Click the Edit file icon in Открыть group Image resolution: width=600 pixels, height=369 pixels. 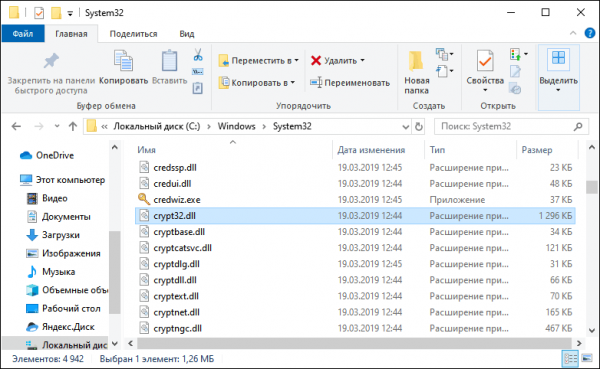click(x=515, y=71)
